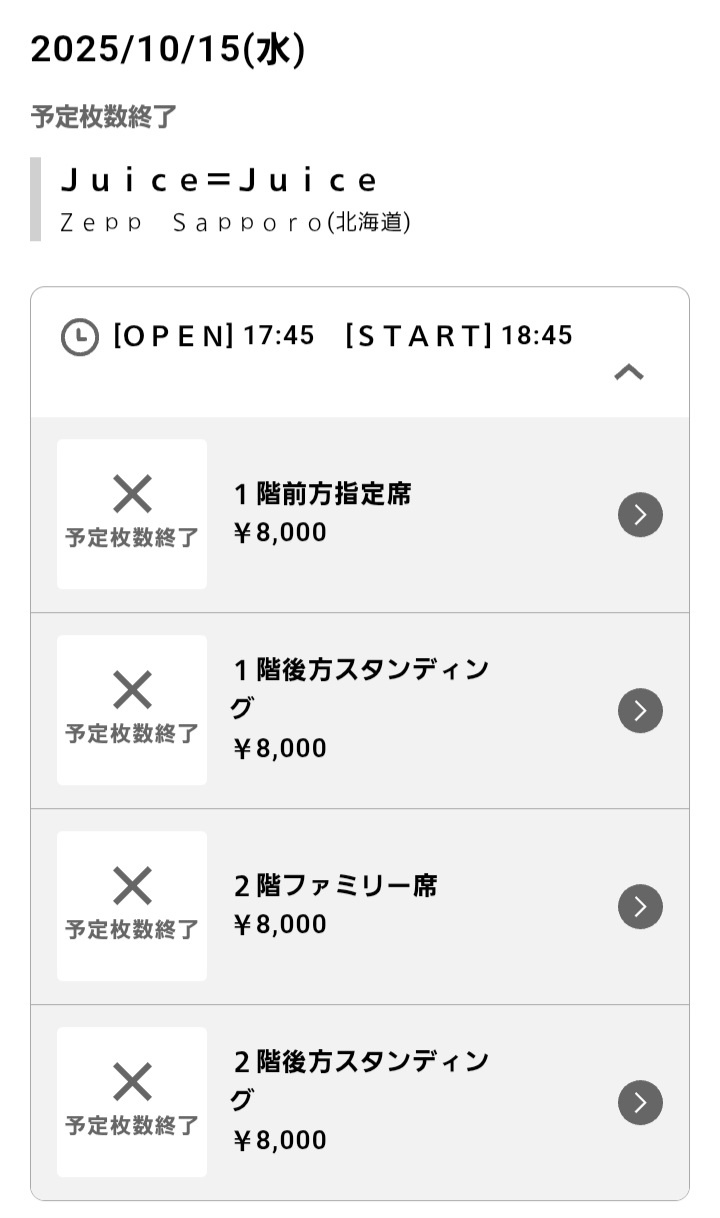Click the sold-out X icon for 1階後方スタンディング
This screenshot has height=1218, width=720.
(132, 691)
